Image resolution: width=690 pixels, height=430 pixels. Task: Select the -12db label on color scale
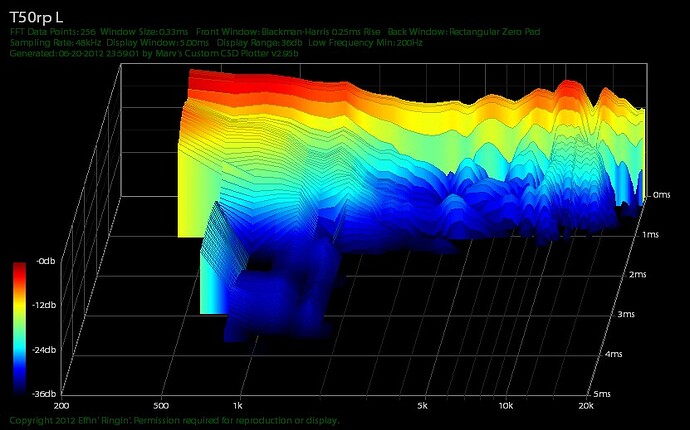coord(43,306)
